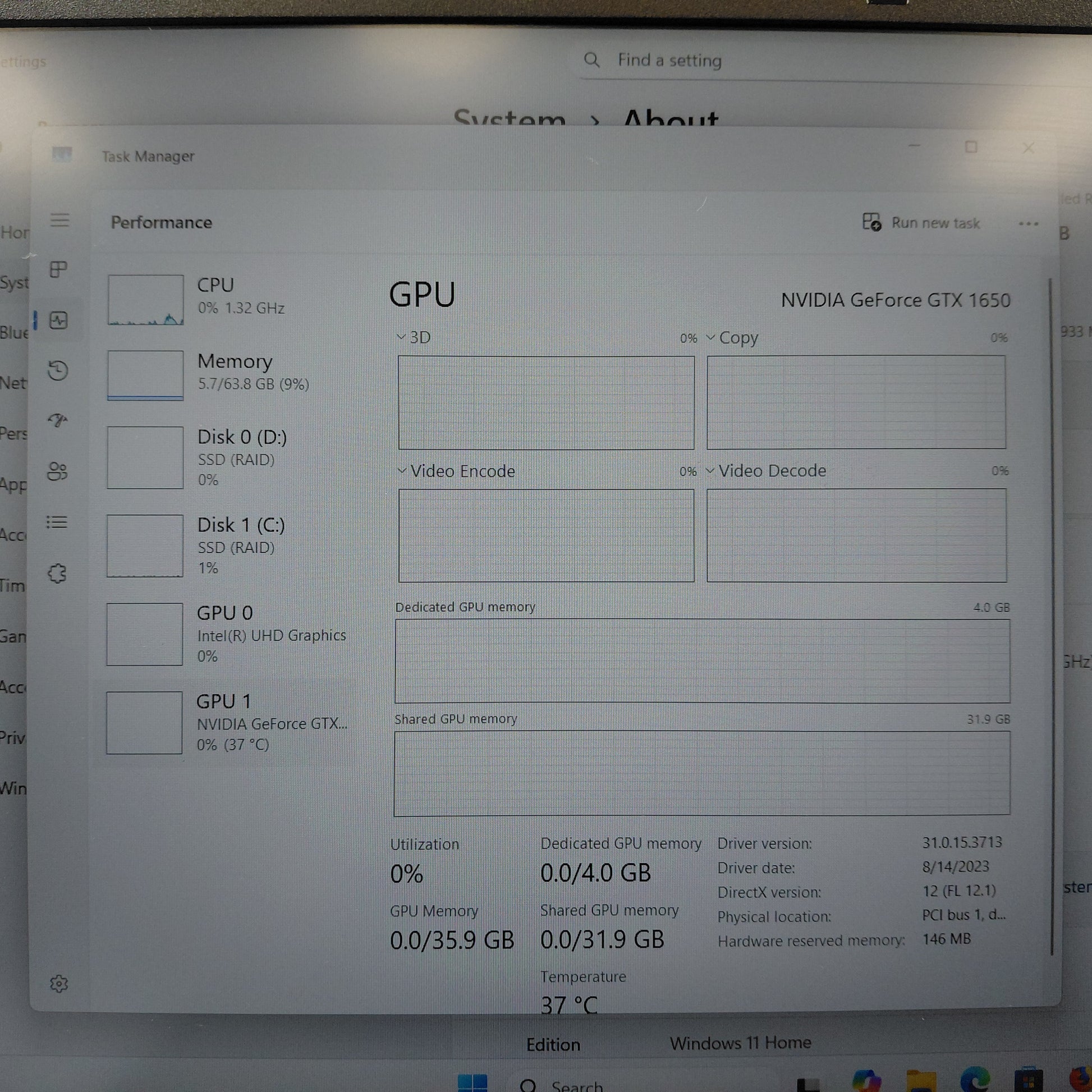Open the App history icon in sidebar
The image size is (1092, 1092).
58,371
